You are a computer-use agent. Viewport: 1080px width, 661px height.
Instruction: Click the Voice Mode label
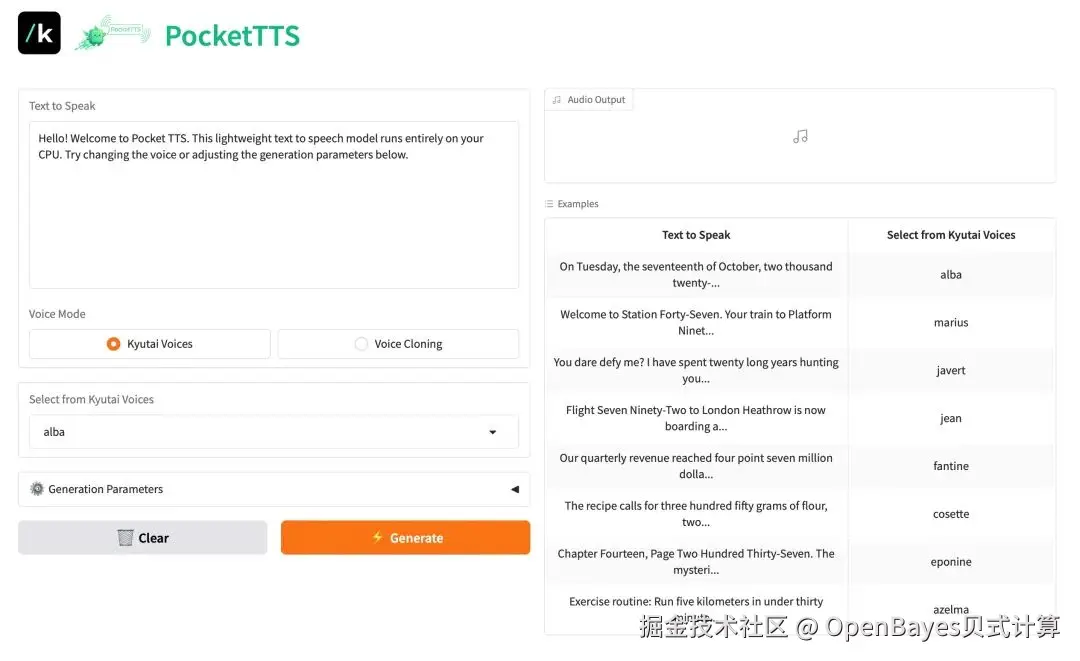click(57, 314)
